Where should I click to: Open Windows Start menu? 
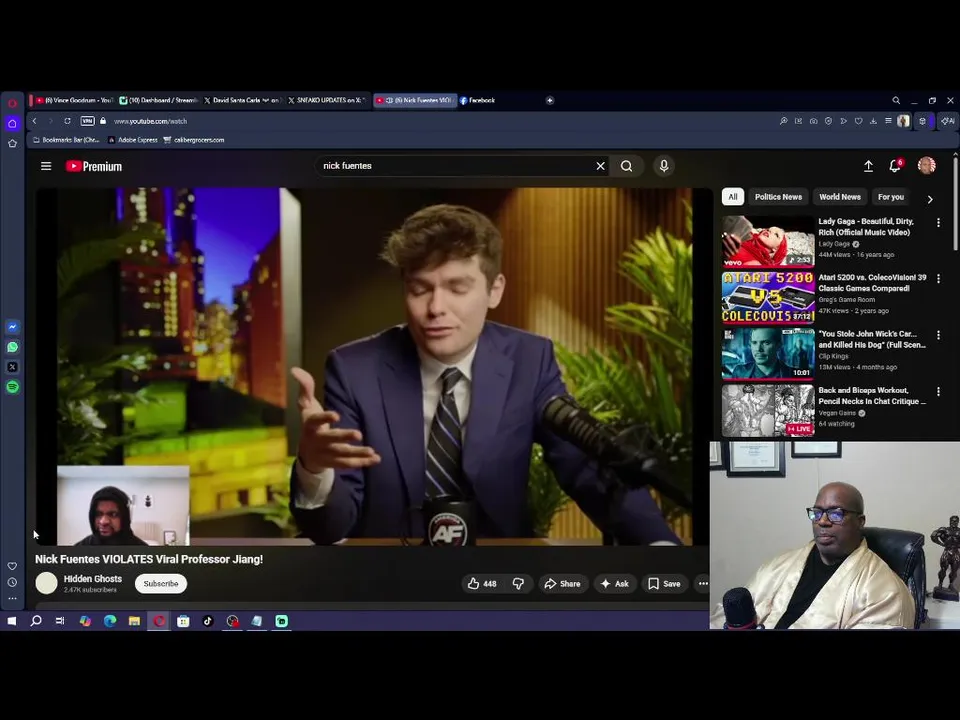click(x=12, y=621)
